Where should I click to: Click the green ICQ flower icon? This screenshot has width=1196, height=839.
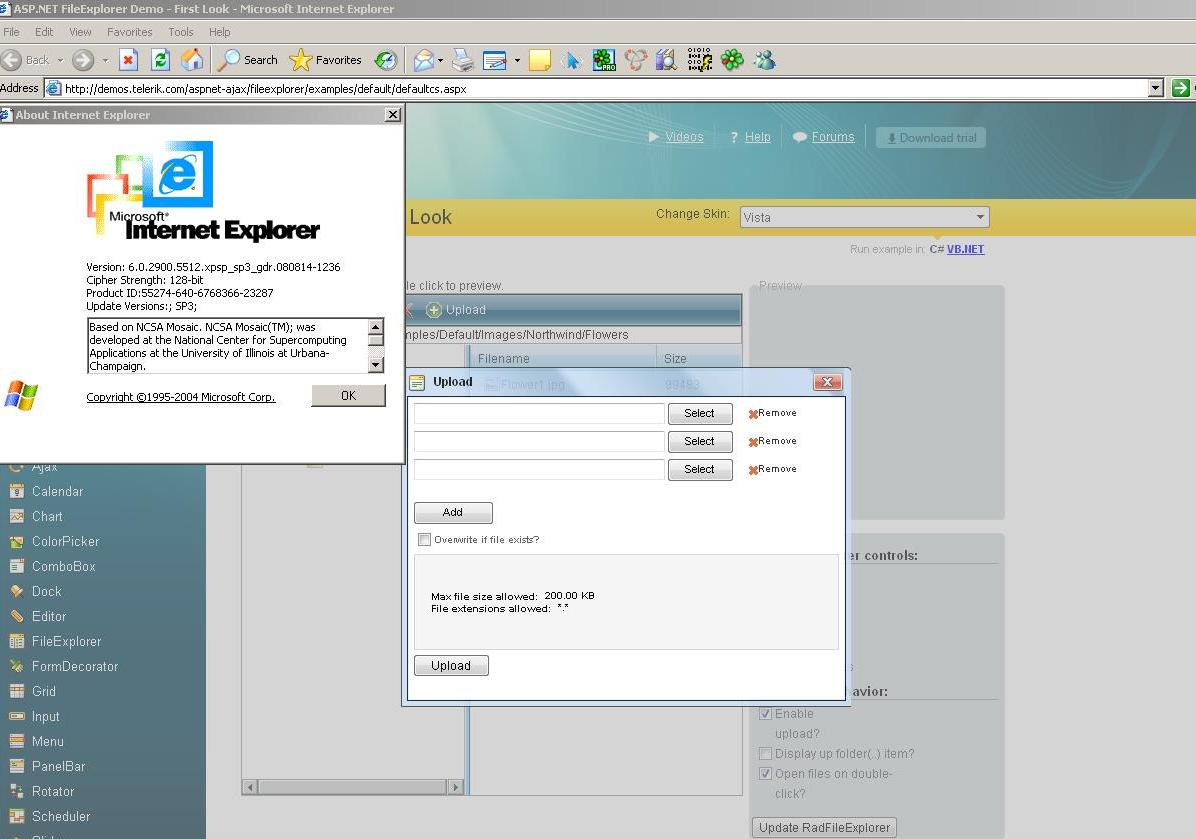(x=732, y=59)
